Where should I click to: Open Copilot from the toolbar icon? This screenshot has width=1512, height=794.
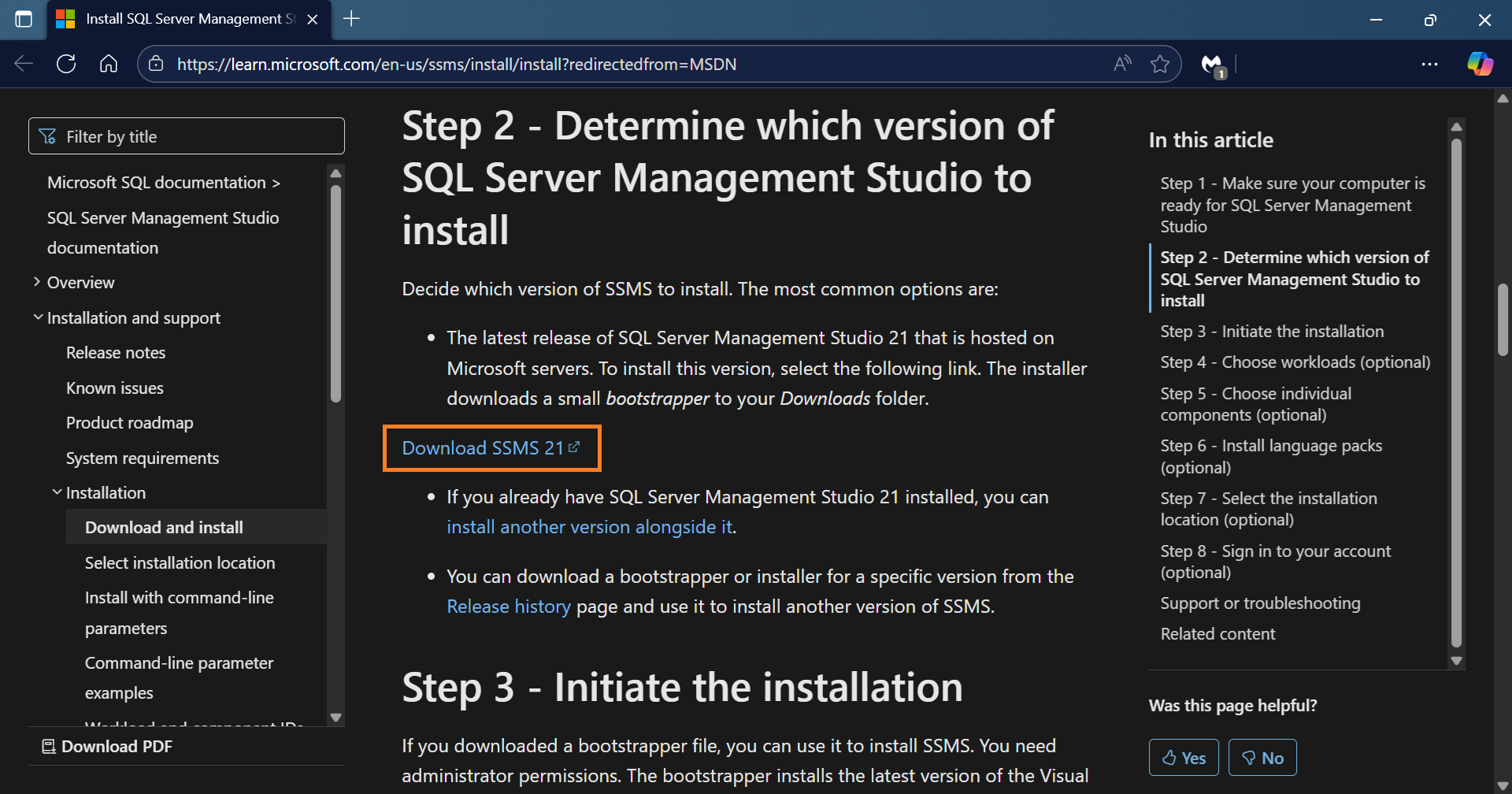[x=1480, y=64]
